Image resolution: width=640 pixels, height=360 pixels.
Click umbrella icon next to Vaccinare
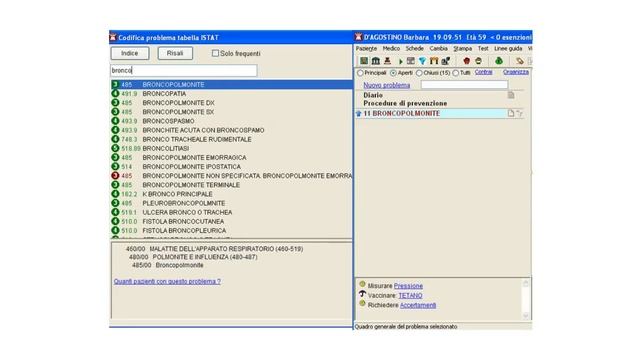pos(362,294)
